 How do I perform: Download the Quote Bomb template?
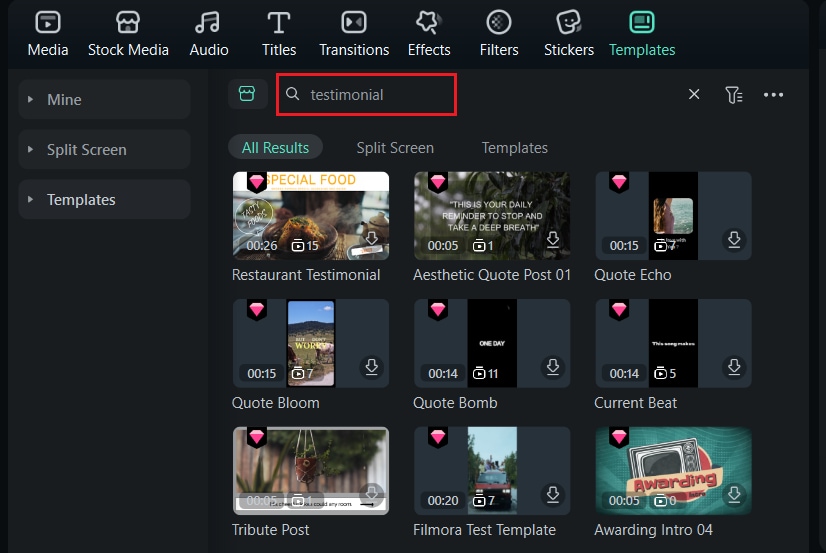pos(553,367)
